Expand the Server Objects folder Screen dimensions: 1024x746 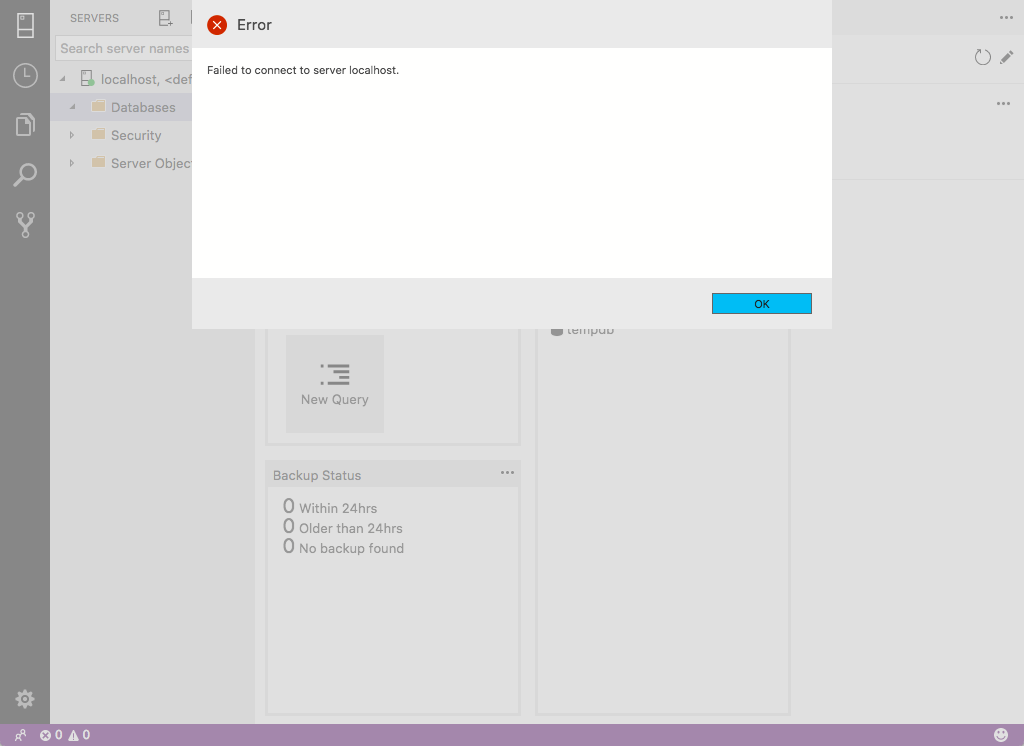(x=71, y=163)
